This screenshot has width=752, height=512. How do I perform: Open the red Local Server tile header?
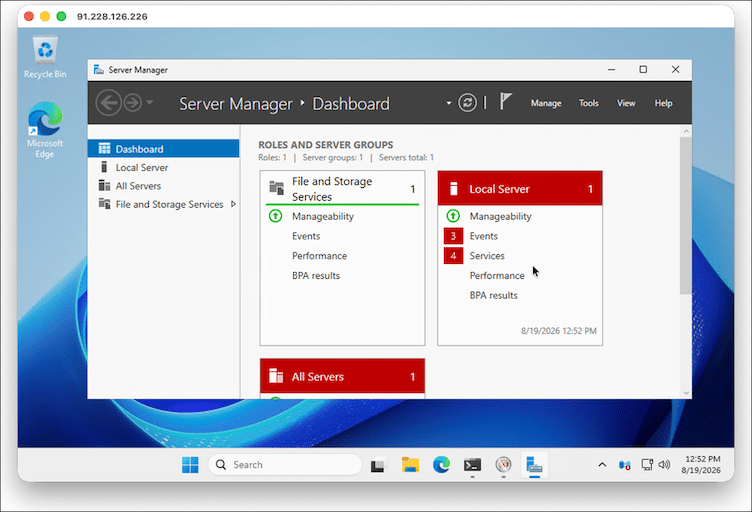click(520, 188)
